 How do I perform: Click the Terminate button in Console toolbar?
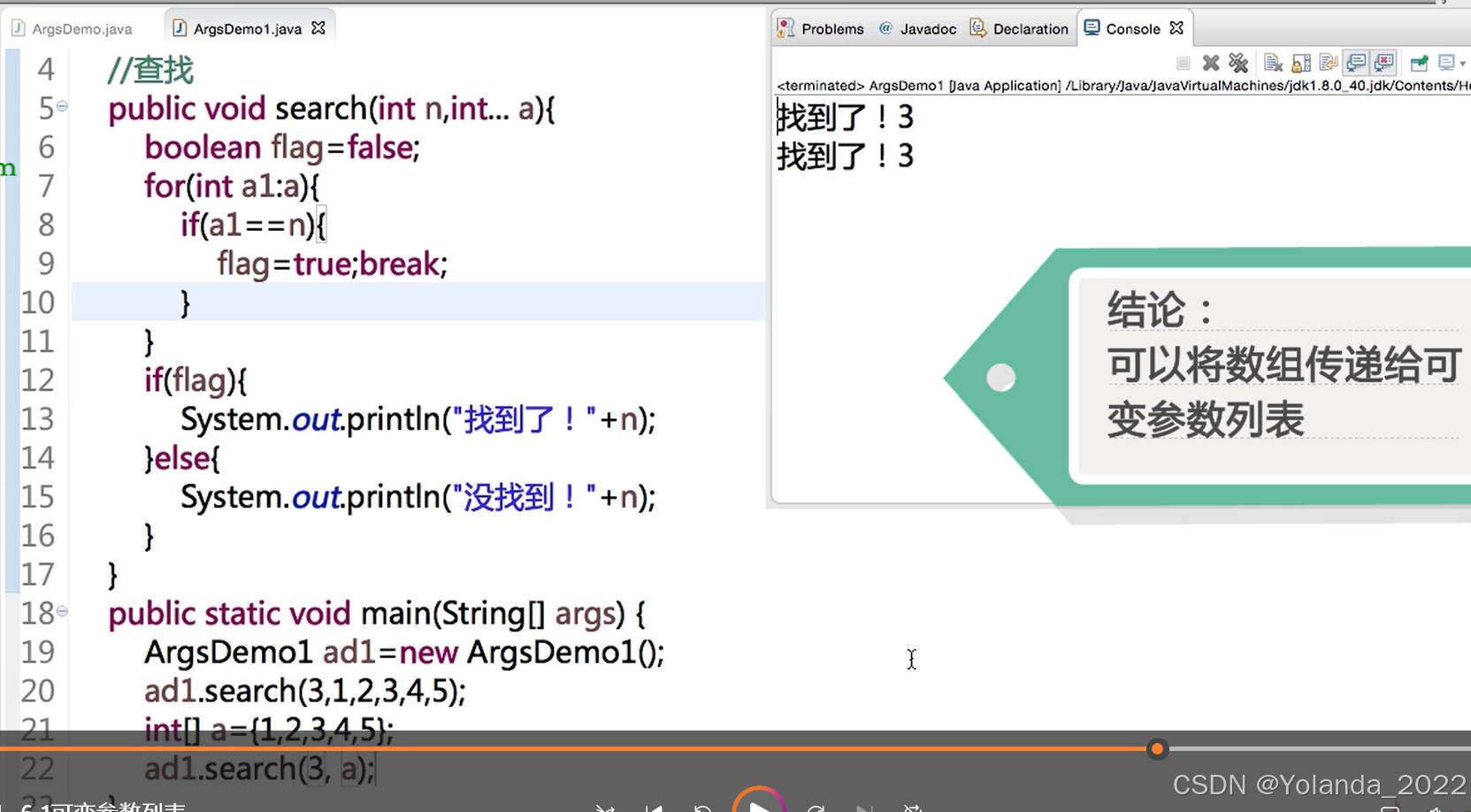[1183, 63]
